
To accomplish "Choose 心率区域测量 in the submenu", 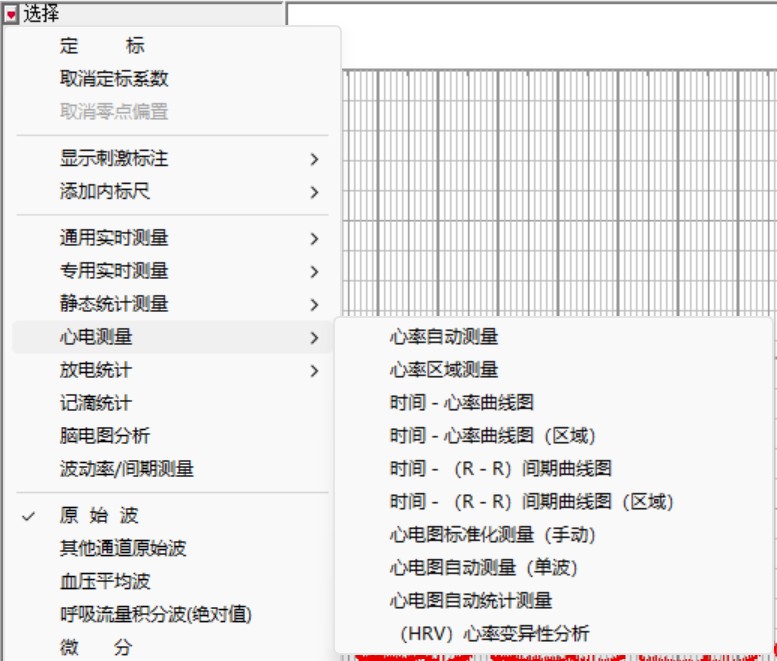I will tap(554, 370).
